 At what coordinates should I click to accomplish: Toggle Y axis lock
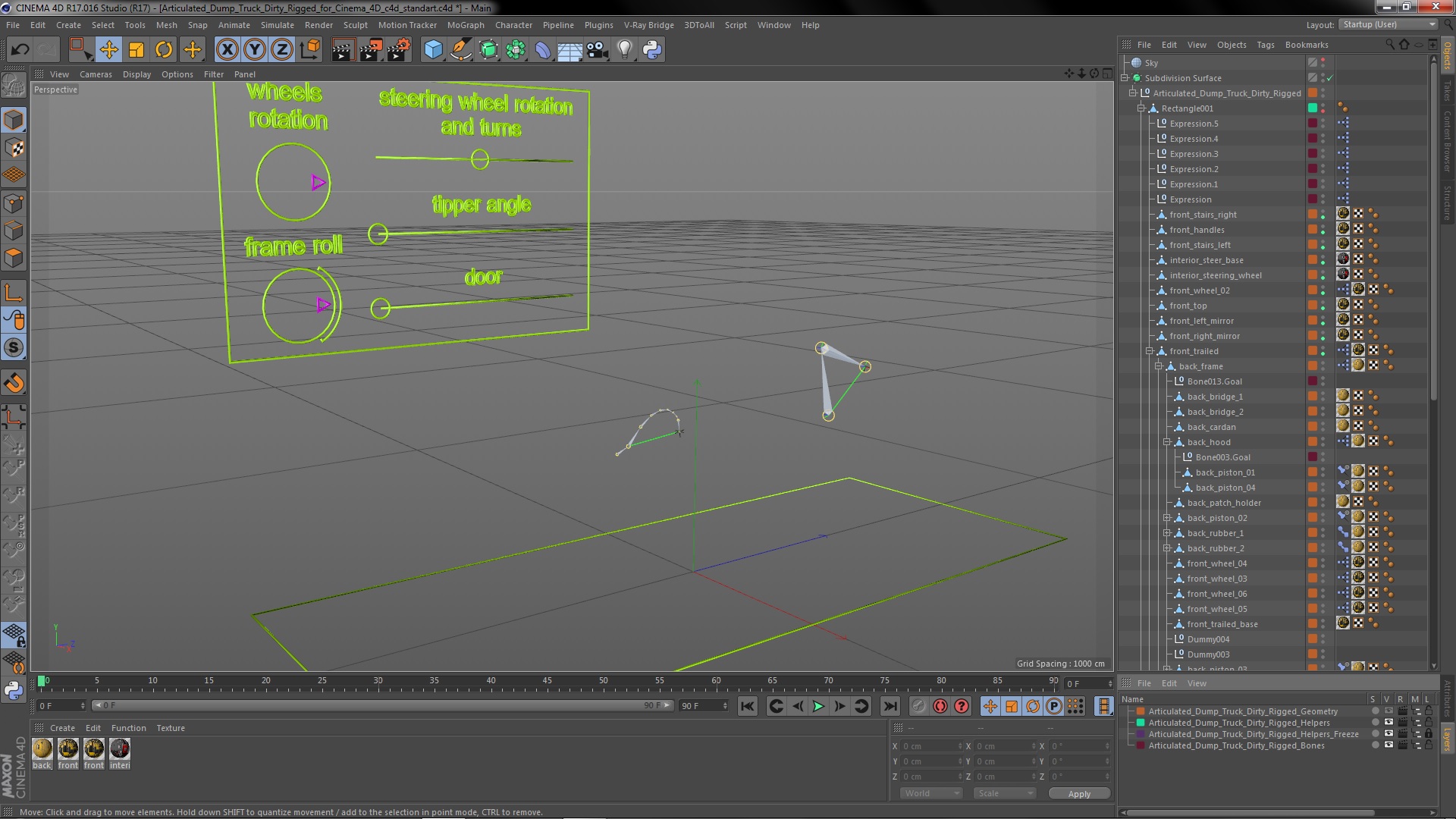pyautogui.click(x=255, y=50)
